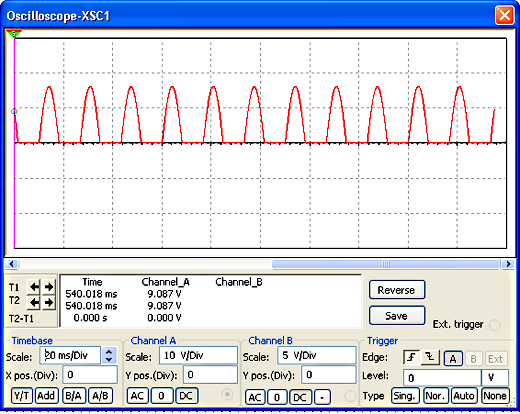This screenshot has height=414, width=520.
Task: Step the Timebase scale spinner arrows
Action: pyautogui.click(x=109, y=355)
